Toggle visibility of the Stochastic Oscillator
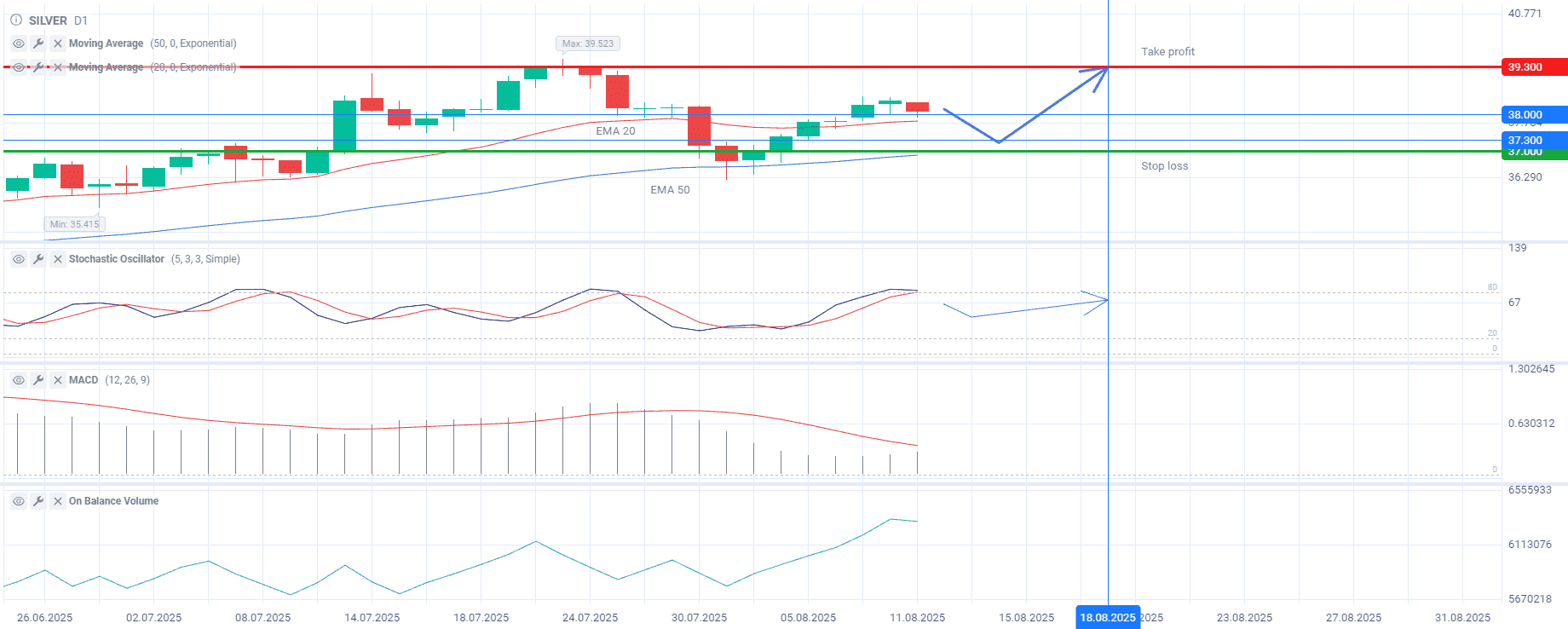The width and height of the screenshot is (1568, 629). coord(18,259)
